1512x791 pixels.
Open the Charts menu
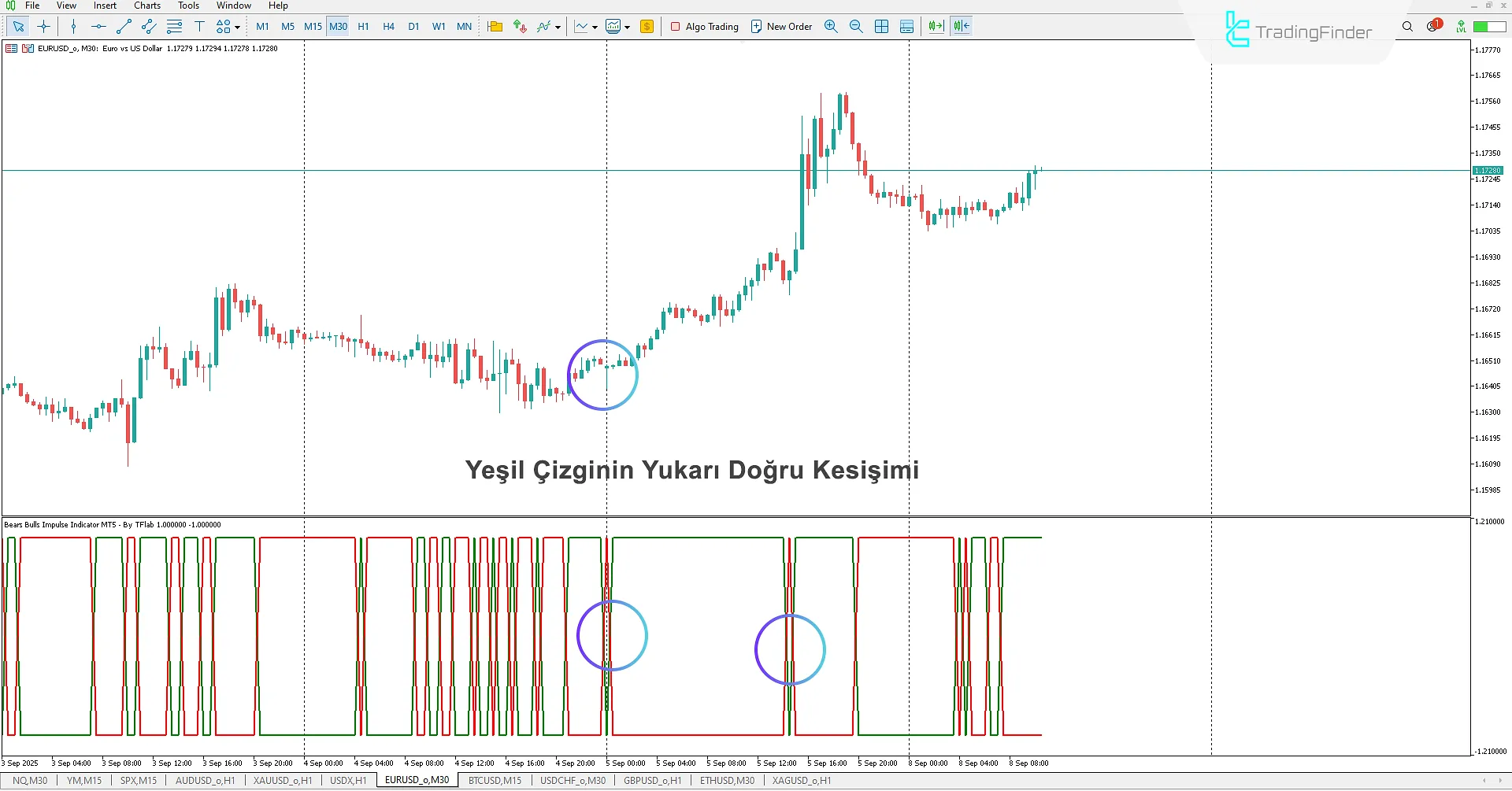click(146, 6)
